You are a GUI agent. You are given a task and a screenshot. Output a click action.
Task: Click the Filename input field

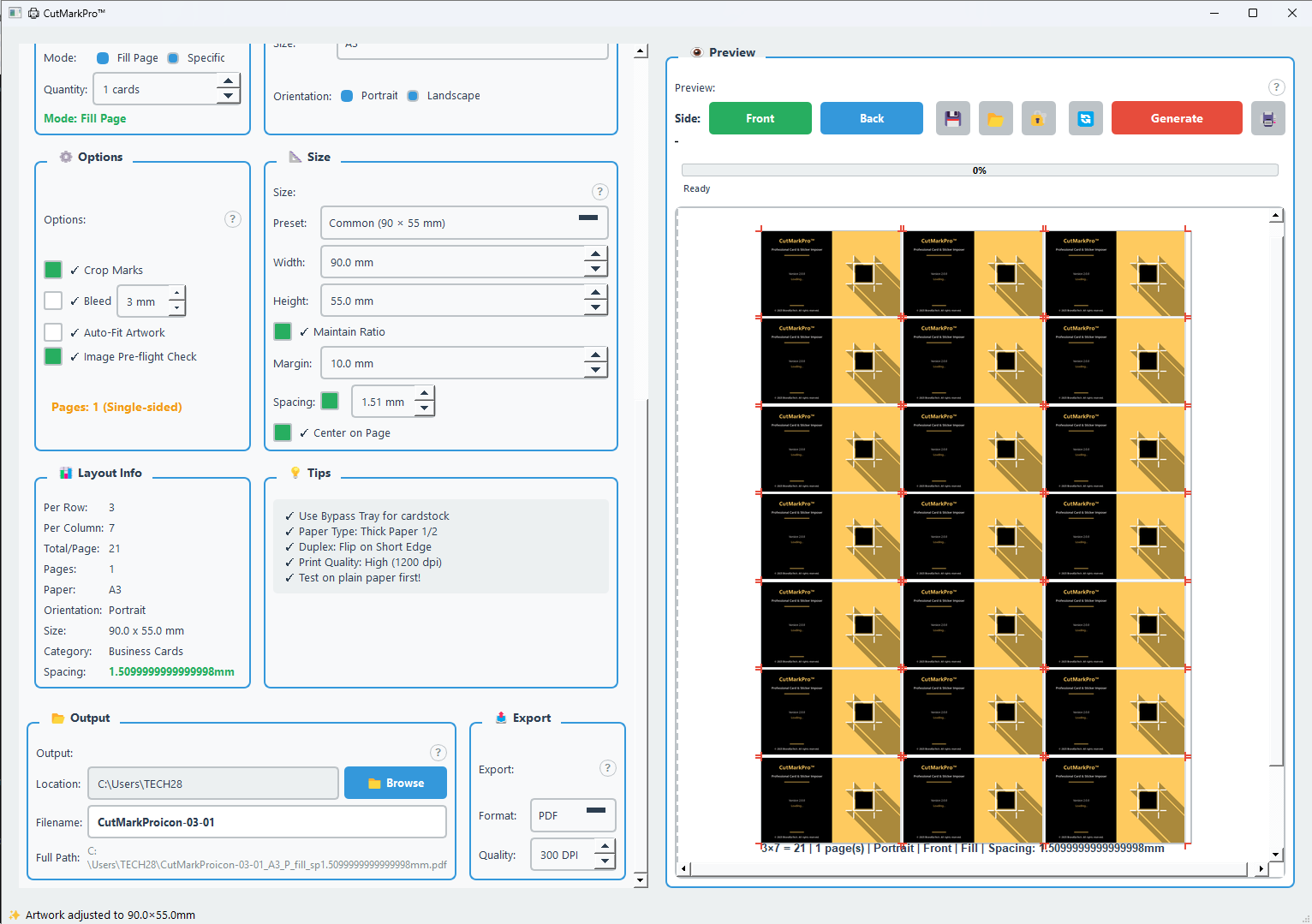coord(266,822)
